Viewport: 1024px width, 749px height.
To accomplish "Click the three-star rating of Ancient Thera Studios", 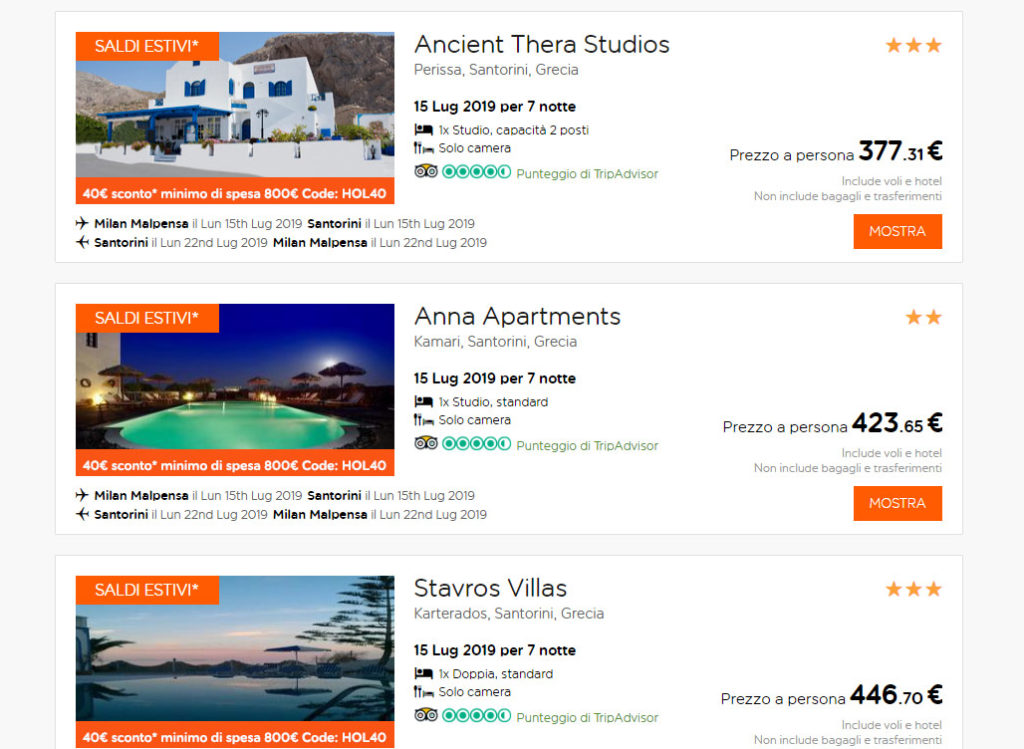I will click(x=913, y=46).
